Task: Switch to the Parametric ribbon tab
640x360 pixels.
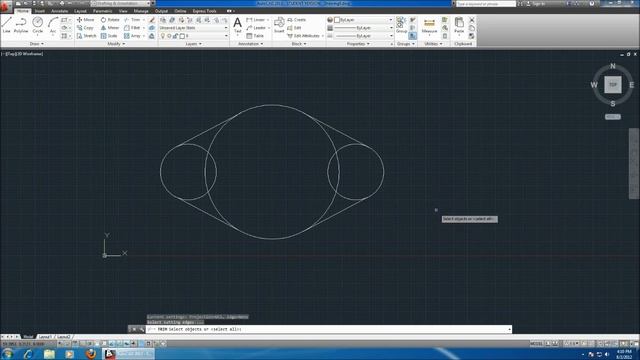Action: (102, 11)
